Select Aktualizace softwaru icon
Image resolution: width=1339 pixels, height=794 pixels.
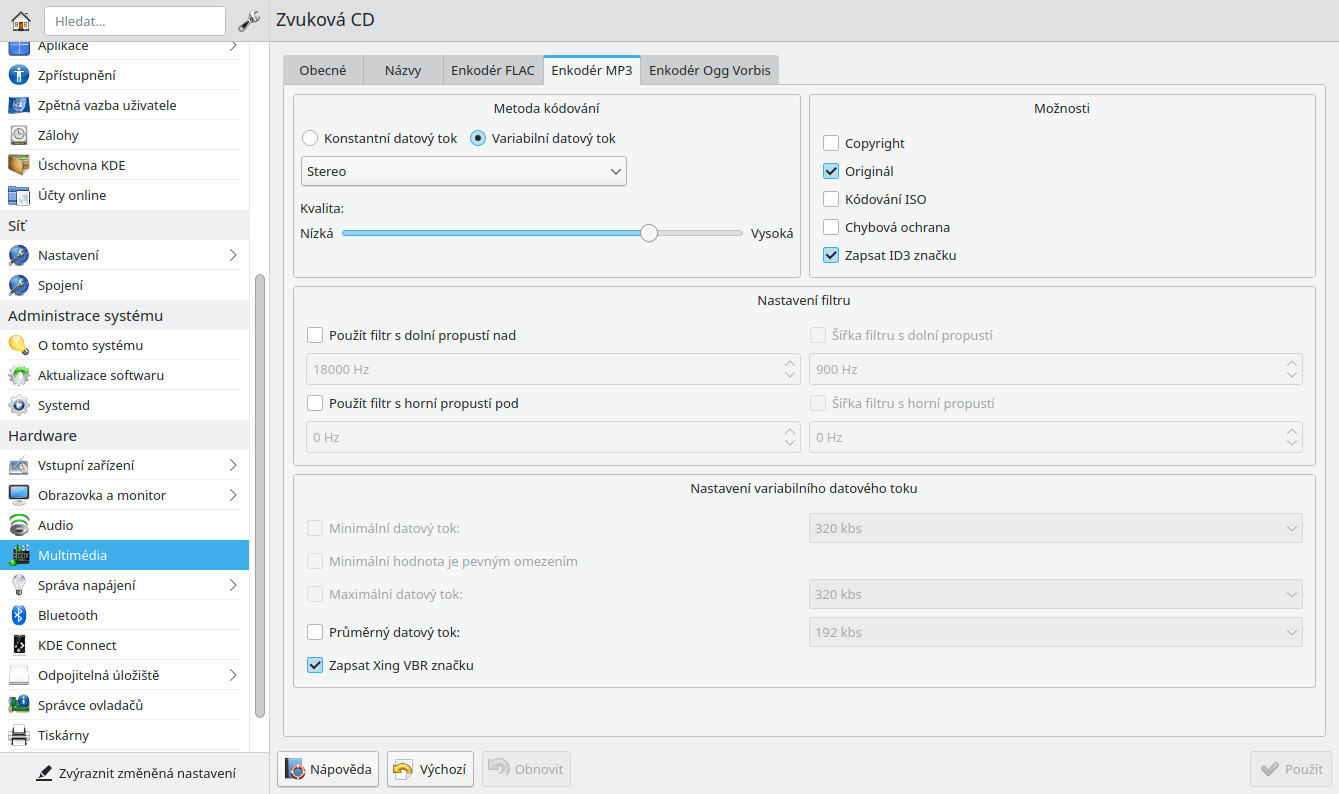19,375
